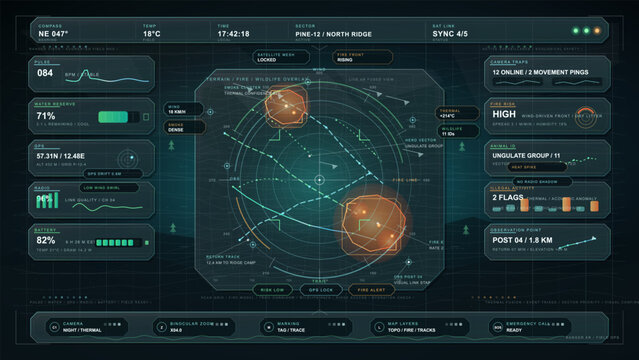The width and height of the screenshot is (639, 360).
Task: Click the tree icon below Wildlife 11 IDs chip
Action: [462, 146]
